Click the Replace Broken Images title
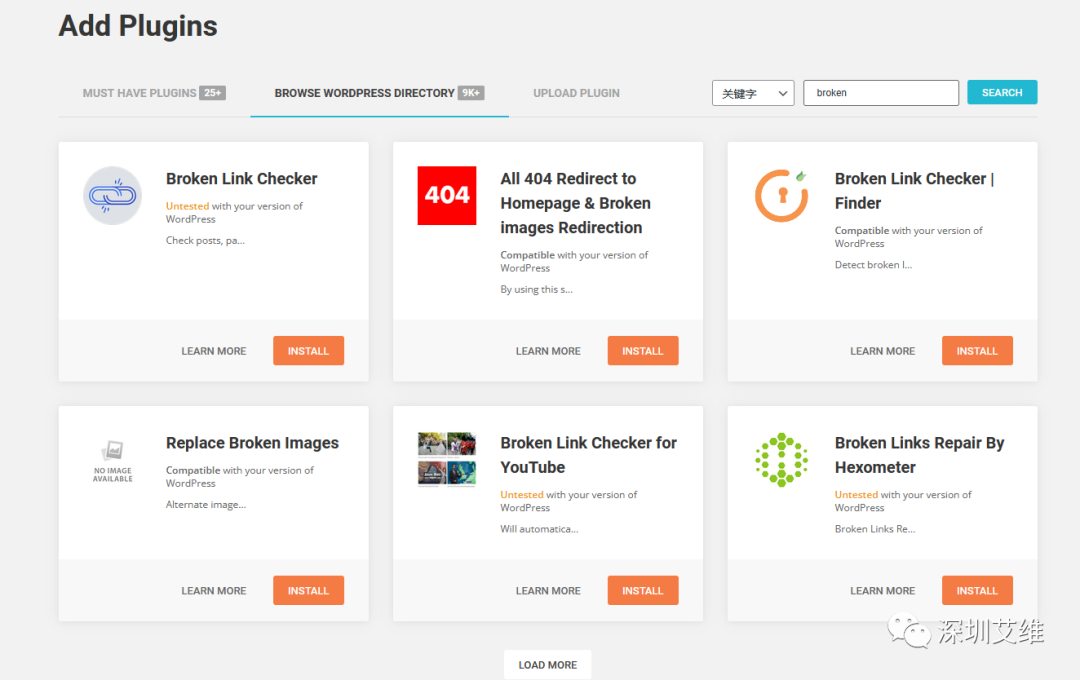 point(252,443)
